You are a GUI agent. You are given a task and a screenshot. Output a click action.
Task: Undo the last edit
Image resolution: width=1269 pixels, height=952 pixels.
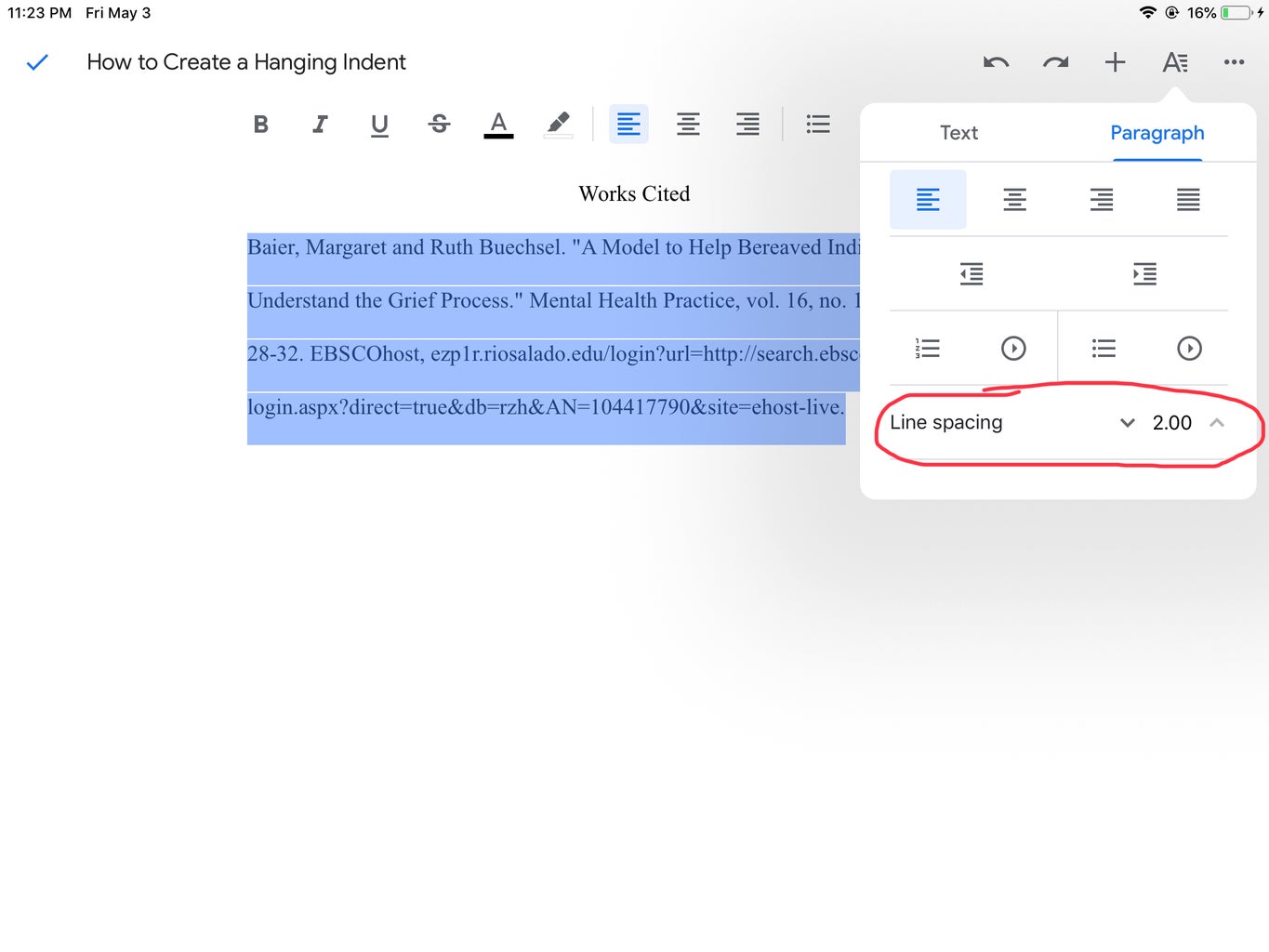(x=995, y=62)
